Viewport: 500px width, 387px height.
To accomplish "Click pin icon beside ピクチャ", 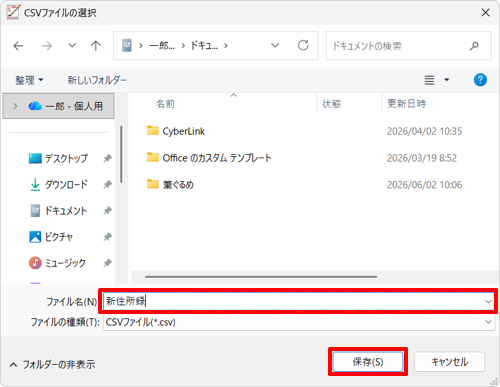I will pos(107,237).
